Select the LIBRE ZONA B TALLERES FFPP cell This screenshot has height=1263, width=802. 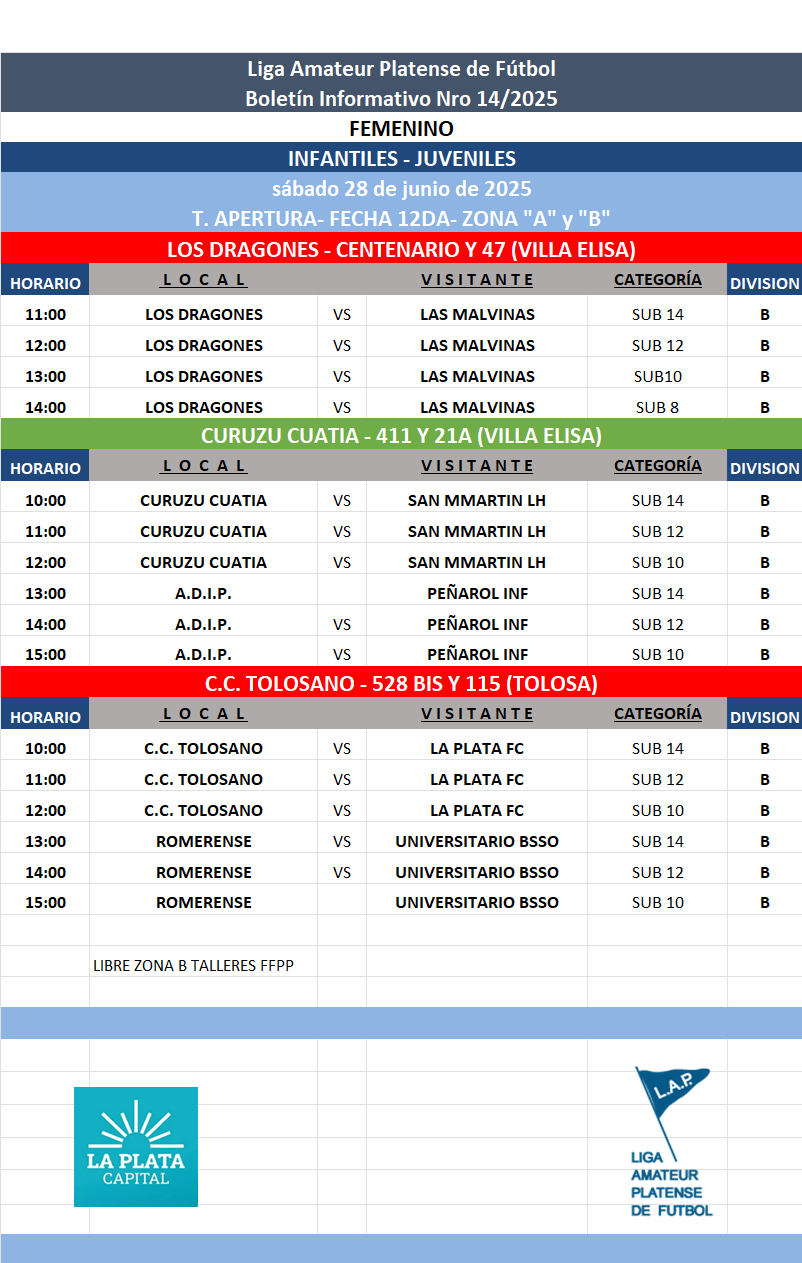point(193,966)
